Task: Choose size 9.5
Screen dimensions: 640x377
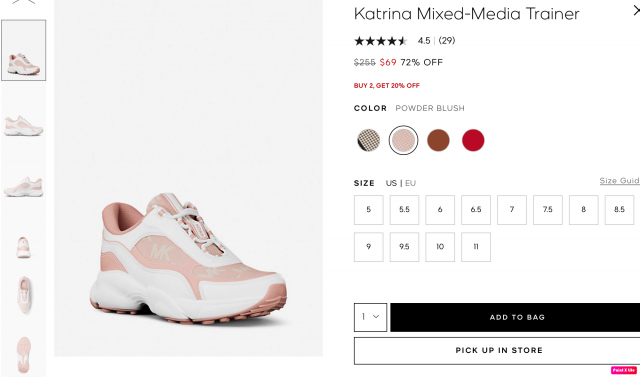Action: click(404, 247)
